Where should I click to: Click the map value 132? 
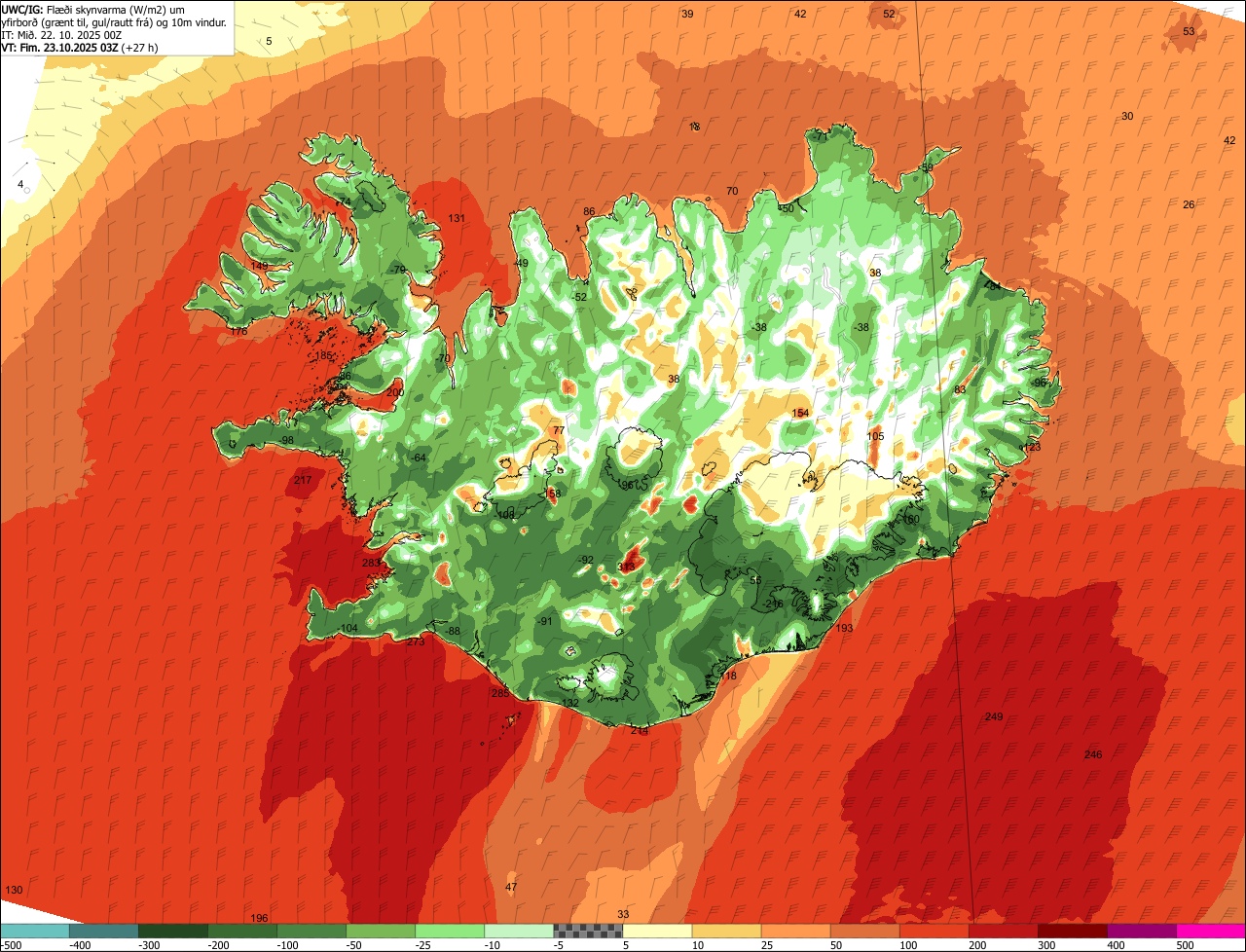click(570, 703)
